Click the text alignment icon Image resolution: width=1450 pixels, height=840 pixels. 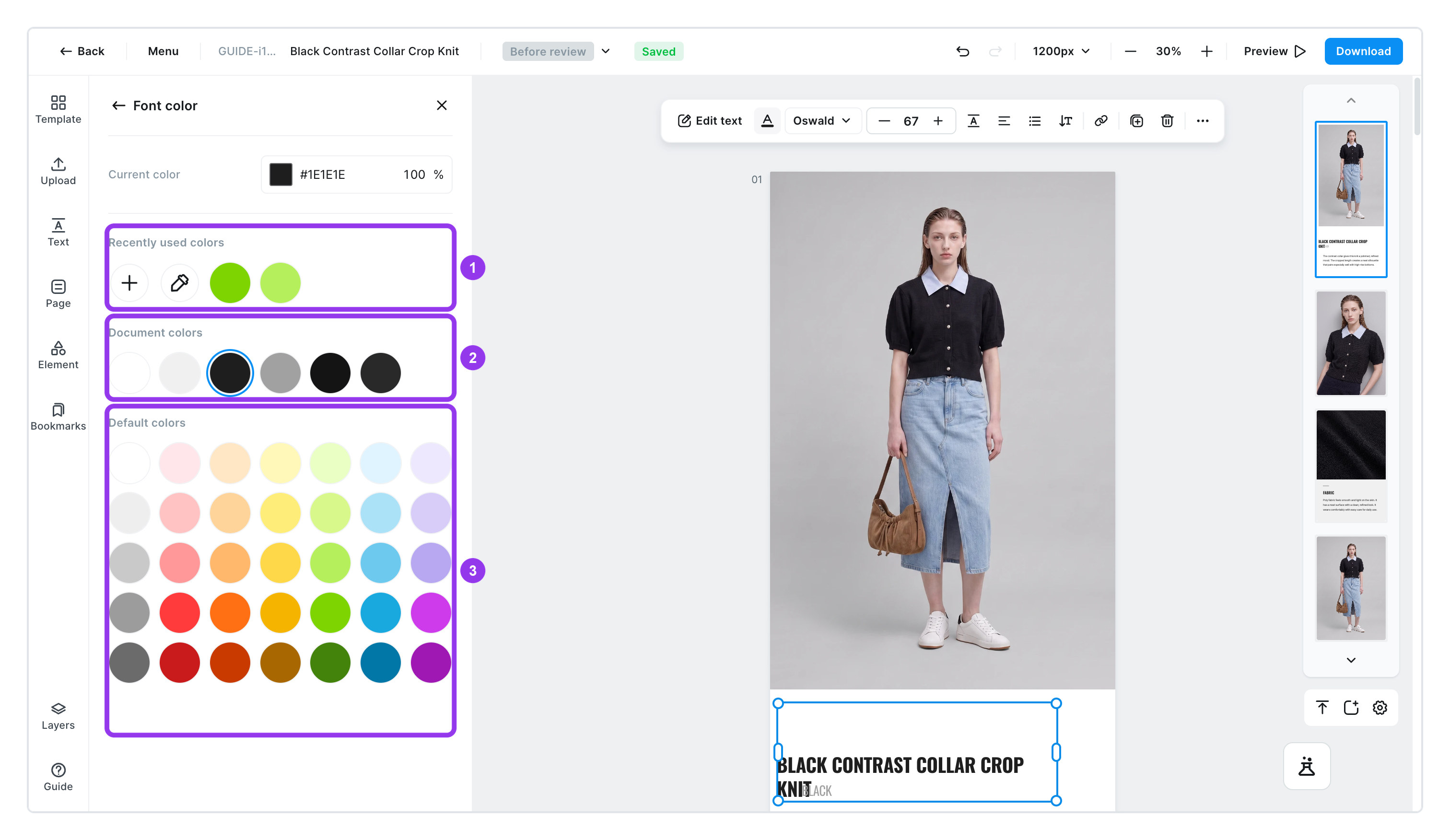pyautogui.click(x=1004, y=121)
